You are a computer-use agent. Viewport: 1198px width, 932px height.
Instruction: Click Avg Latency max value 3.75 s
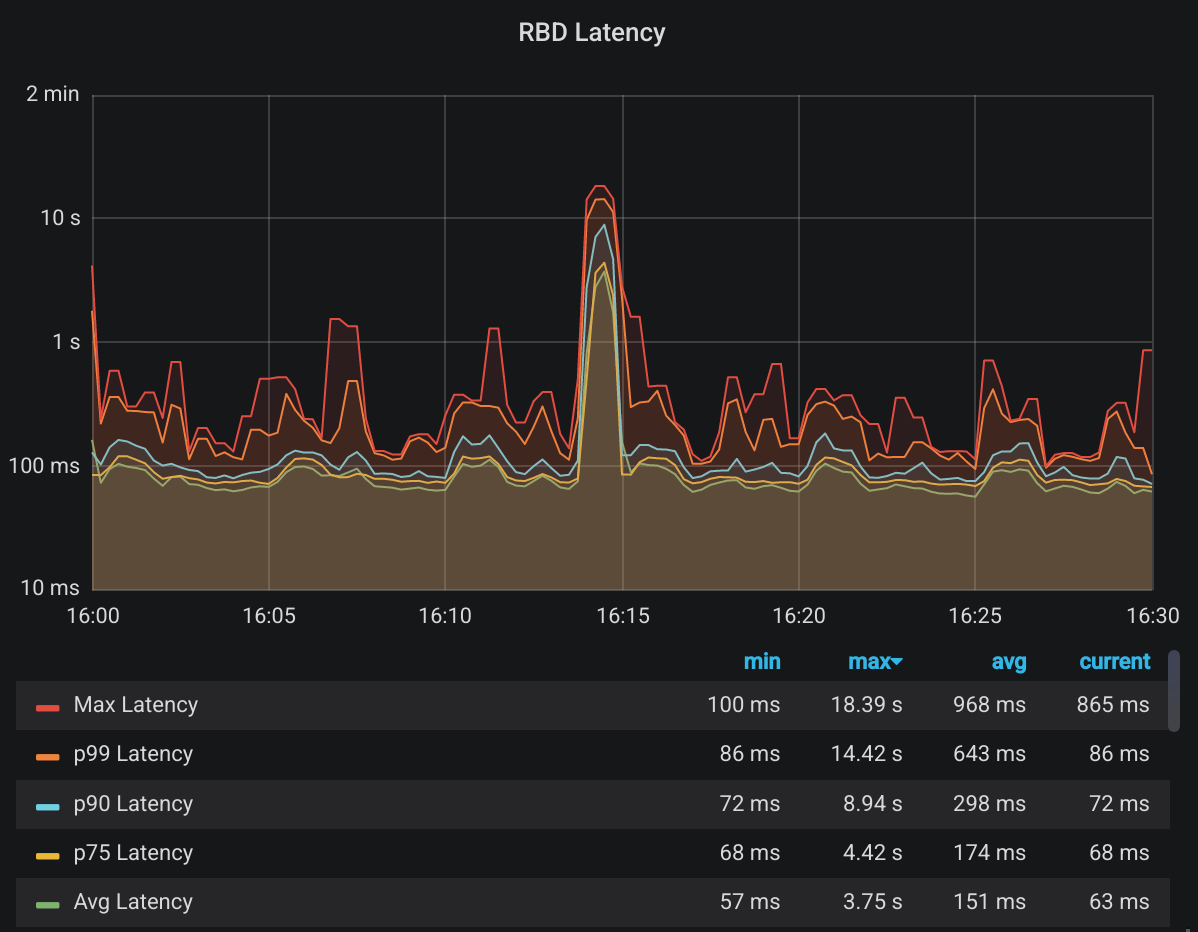pos(873,902)
